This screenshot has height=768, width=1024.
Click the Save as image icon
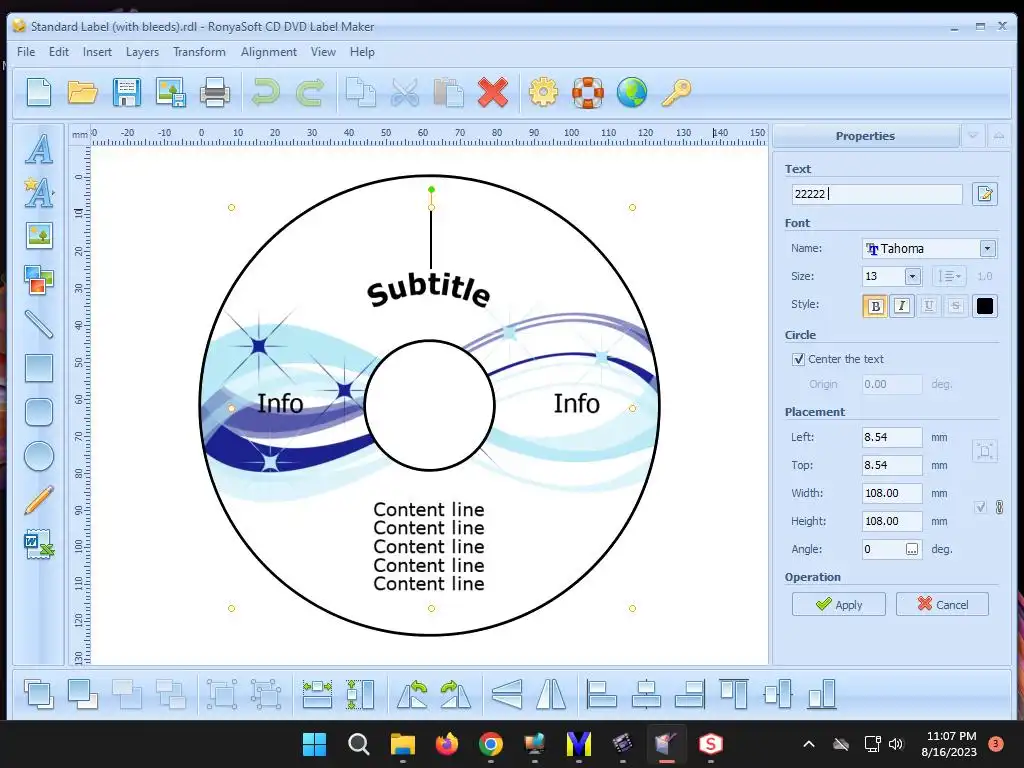[170, 91]
